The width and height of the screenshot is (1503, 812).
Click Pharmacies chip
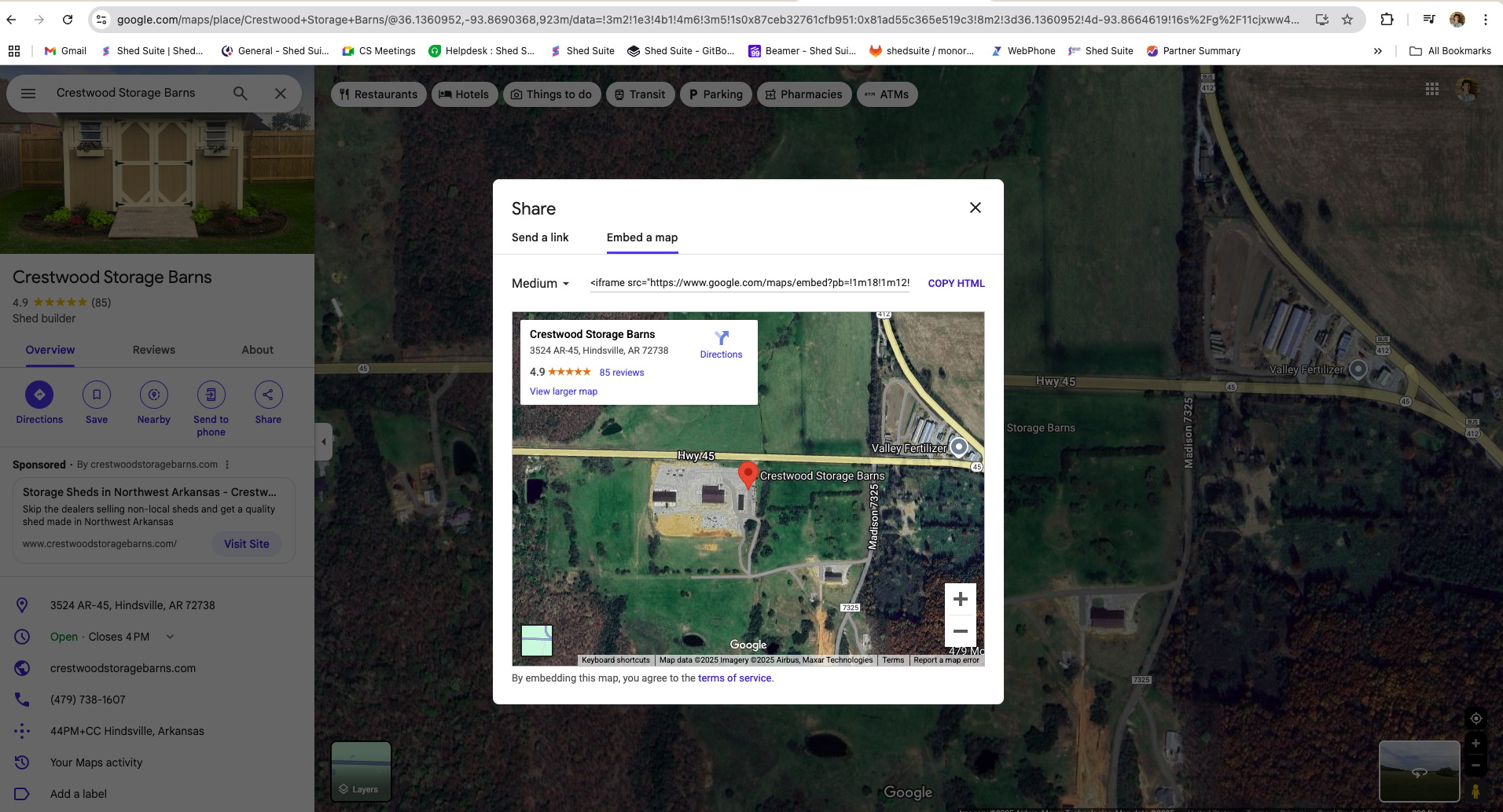[804, 94]
